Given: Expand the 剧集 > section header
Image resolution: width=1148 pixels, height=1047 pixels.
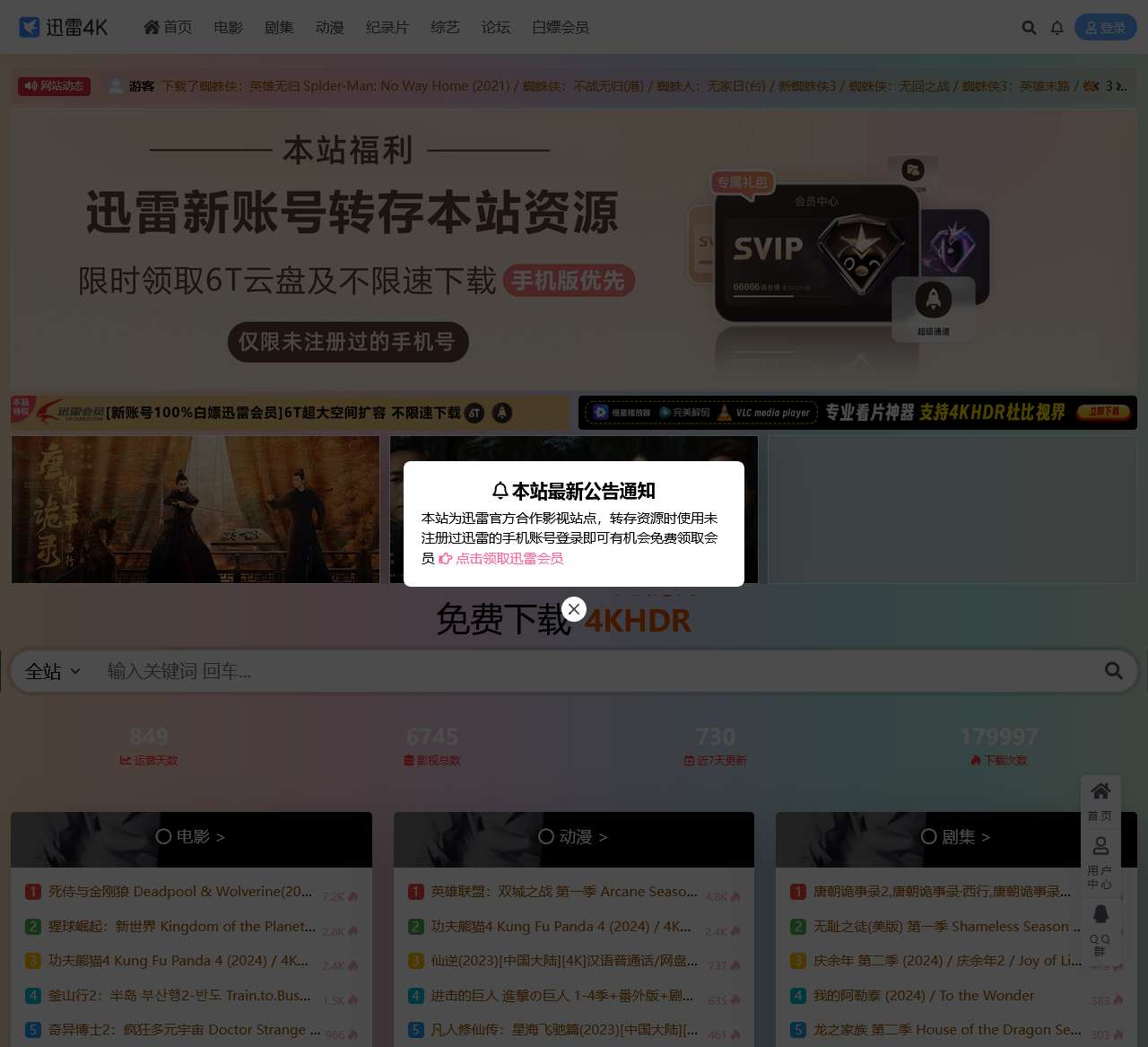Looking at the screenshot, I should (956, 837).
